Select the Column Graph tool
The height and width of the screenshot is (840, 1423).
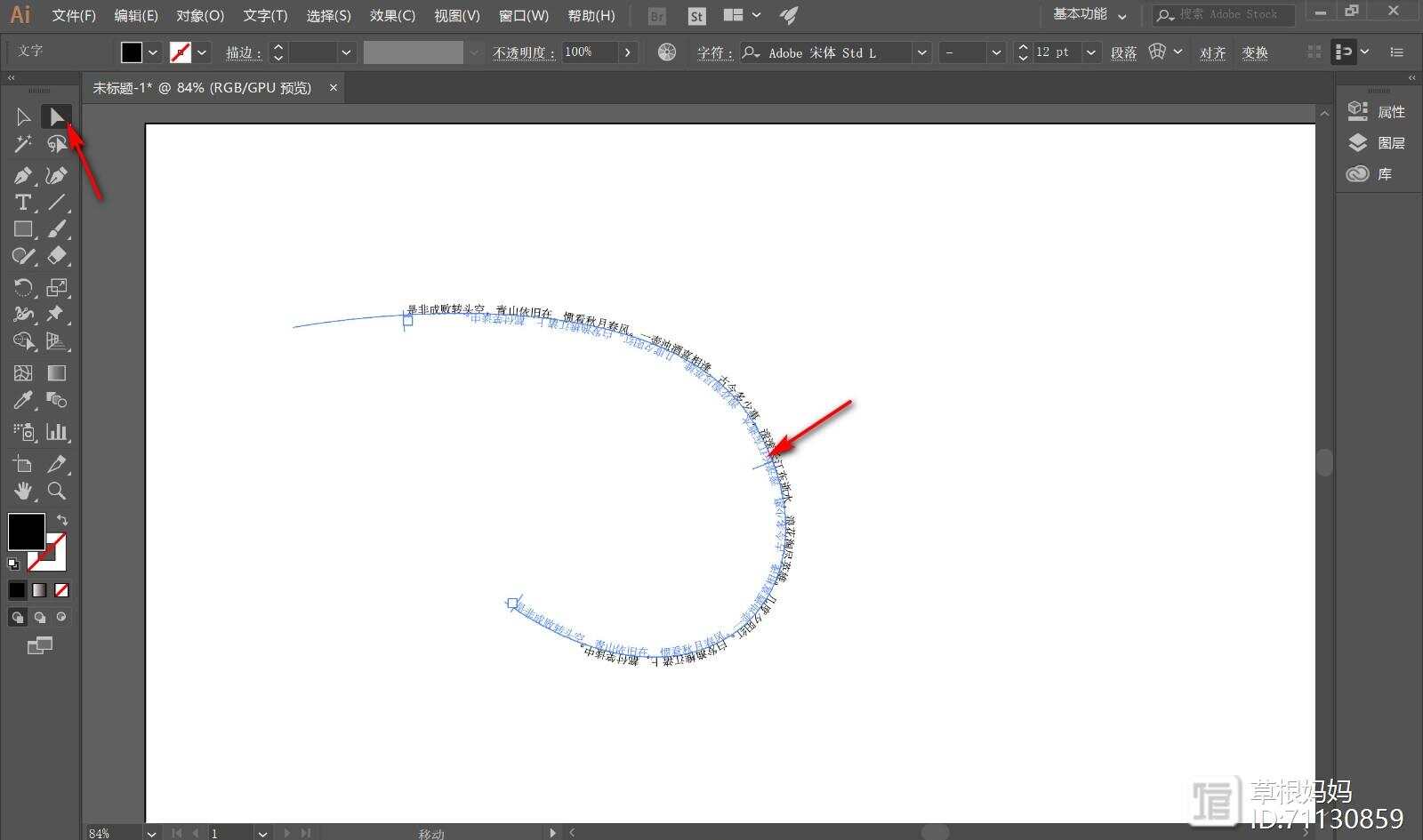click(x=56, y=432)
